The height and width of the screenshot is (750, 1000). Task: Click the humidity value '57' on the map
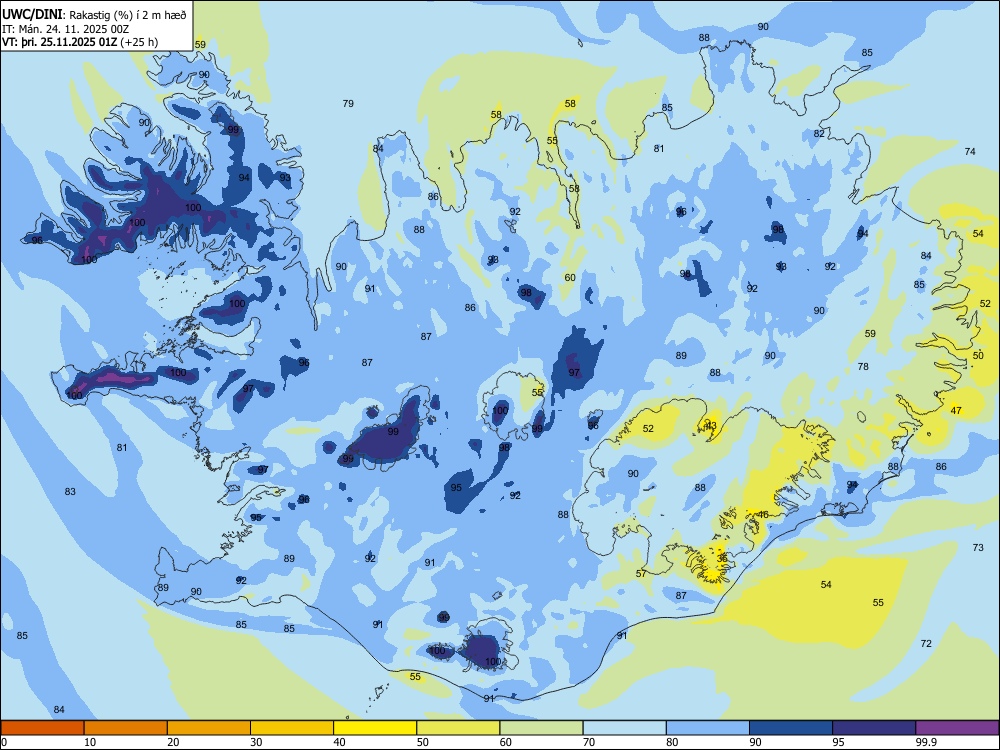coord(641,573)
